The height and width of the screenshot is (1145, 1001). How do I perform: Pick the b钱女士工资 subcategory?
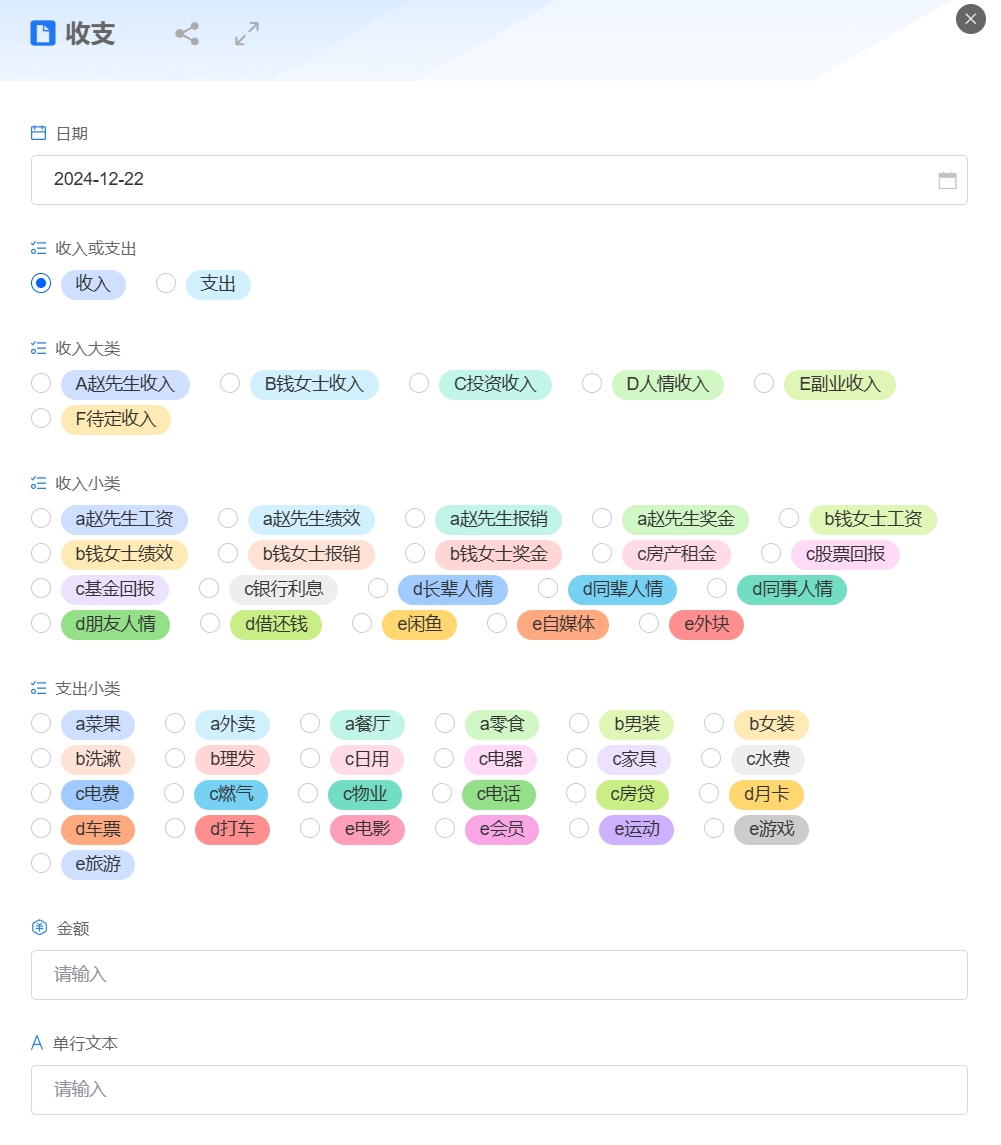(x=789, y=519)
